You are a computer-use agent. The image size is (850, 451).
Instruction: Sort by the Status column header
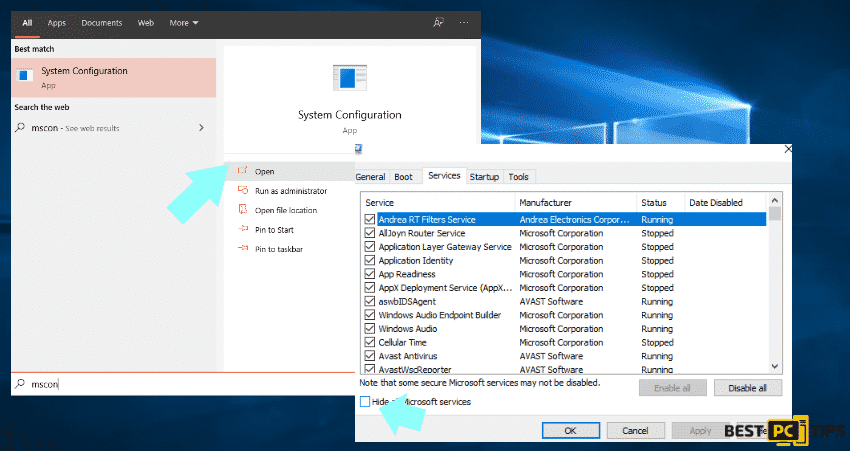661,203
